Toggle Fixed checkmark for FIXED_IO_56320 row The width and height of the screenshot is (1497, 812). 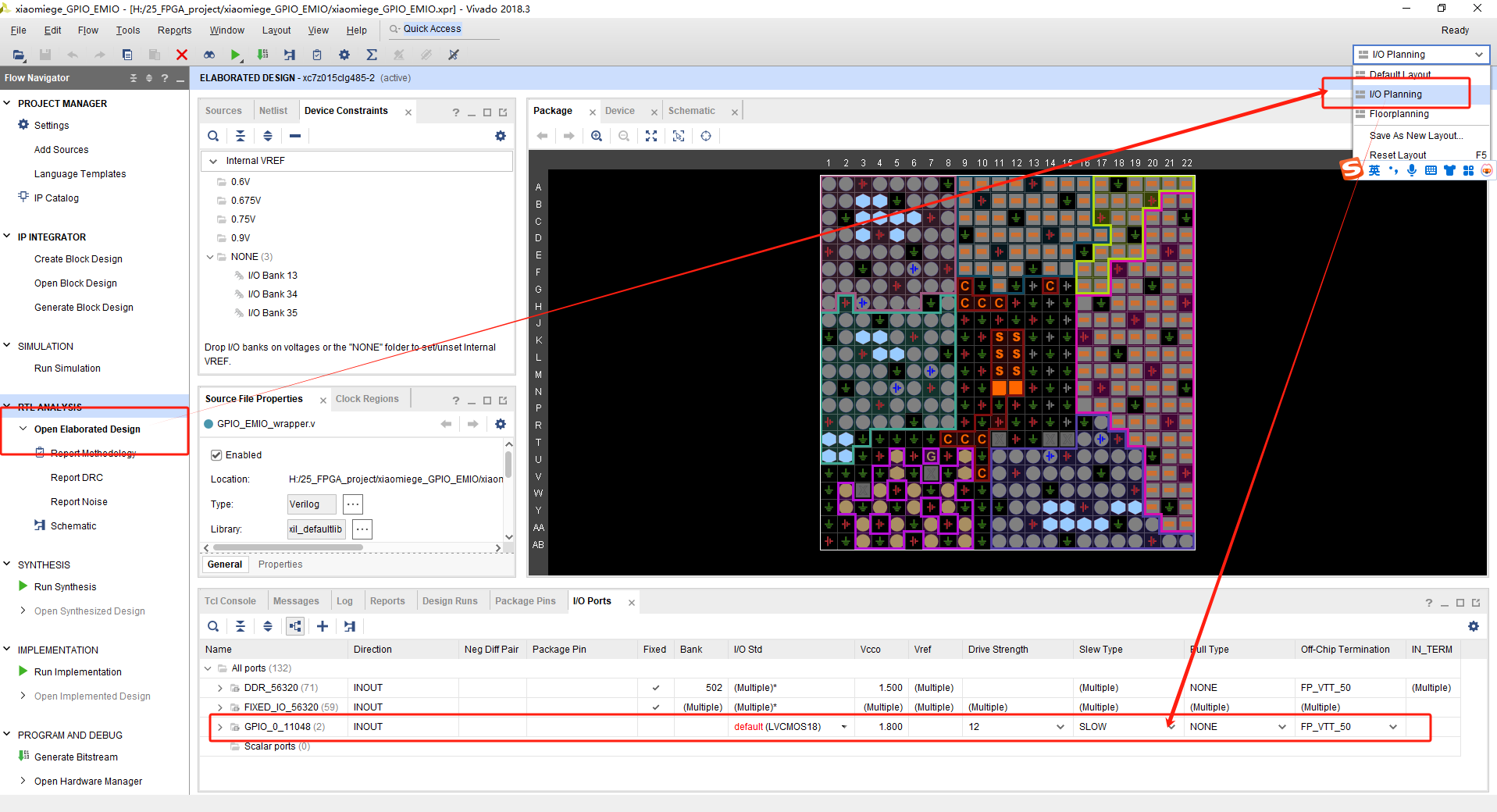click(x=656, y=707)
